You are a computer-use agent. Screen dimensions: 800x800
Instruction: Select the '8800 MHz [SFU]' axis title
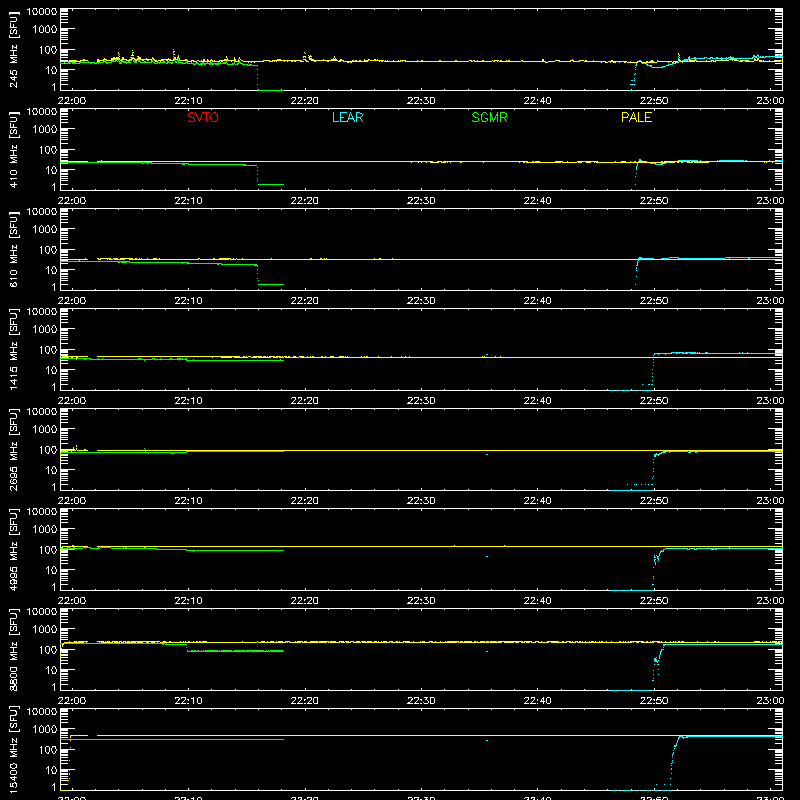click(14, 649)
